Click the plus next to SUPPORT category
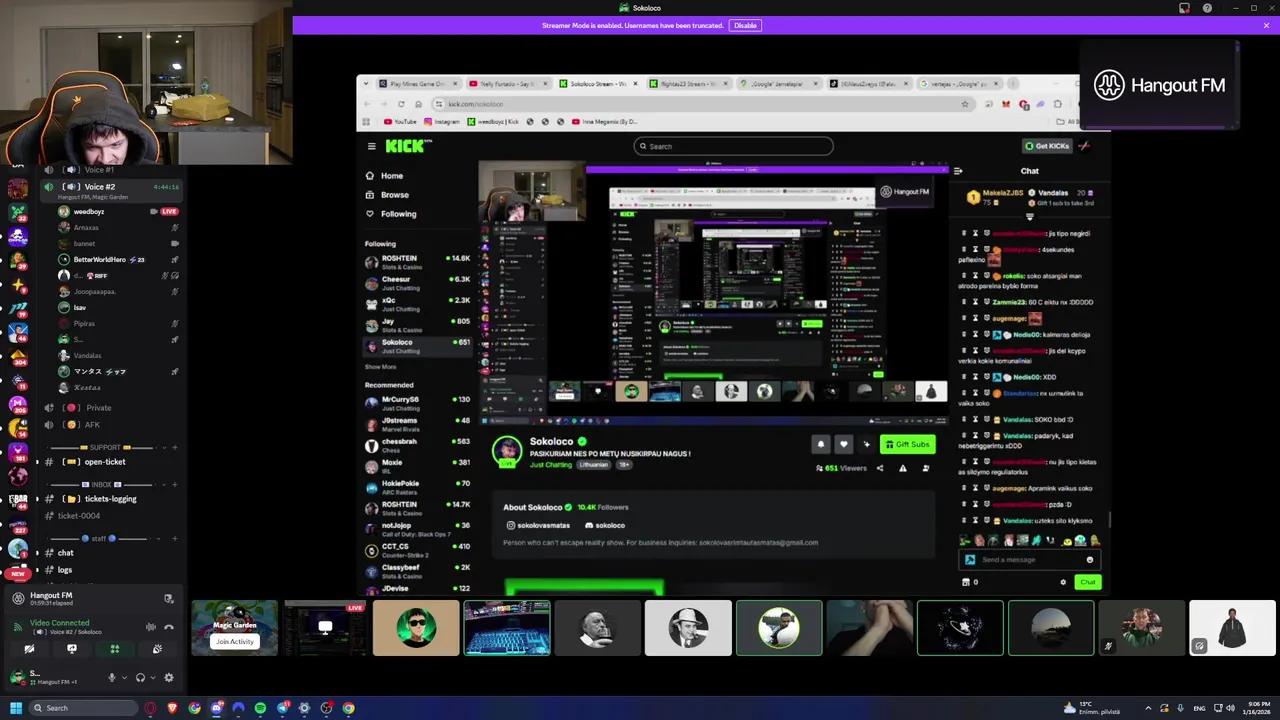Viewport: 1280px width, 720px height. pyautogui.click(x=174, y=447)
